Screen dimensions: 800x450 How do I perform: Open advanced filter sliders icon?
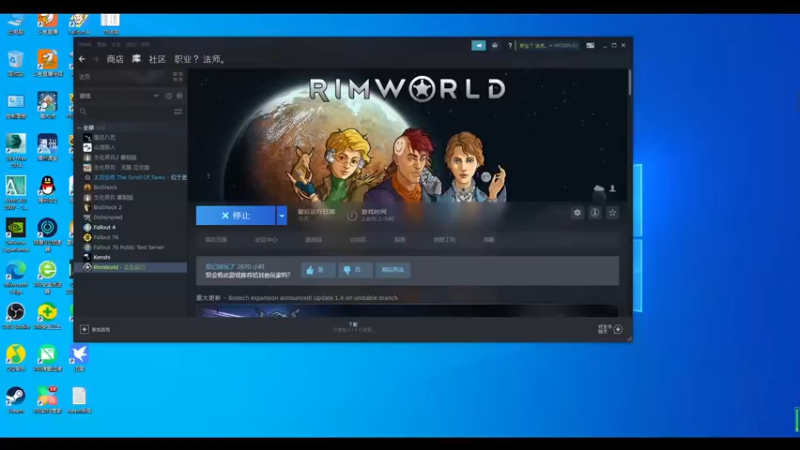click(x=178, y=112)
